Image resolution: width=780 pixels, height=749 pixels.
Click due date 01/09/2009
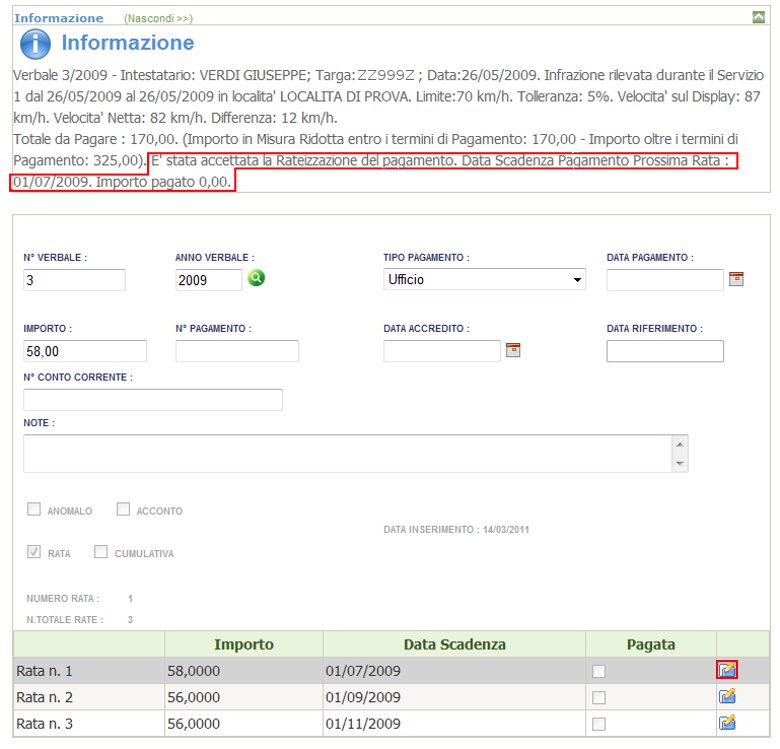click(363, 697)
